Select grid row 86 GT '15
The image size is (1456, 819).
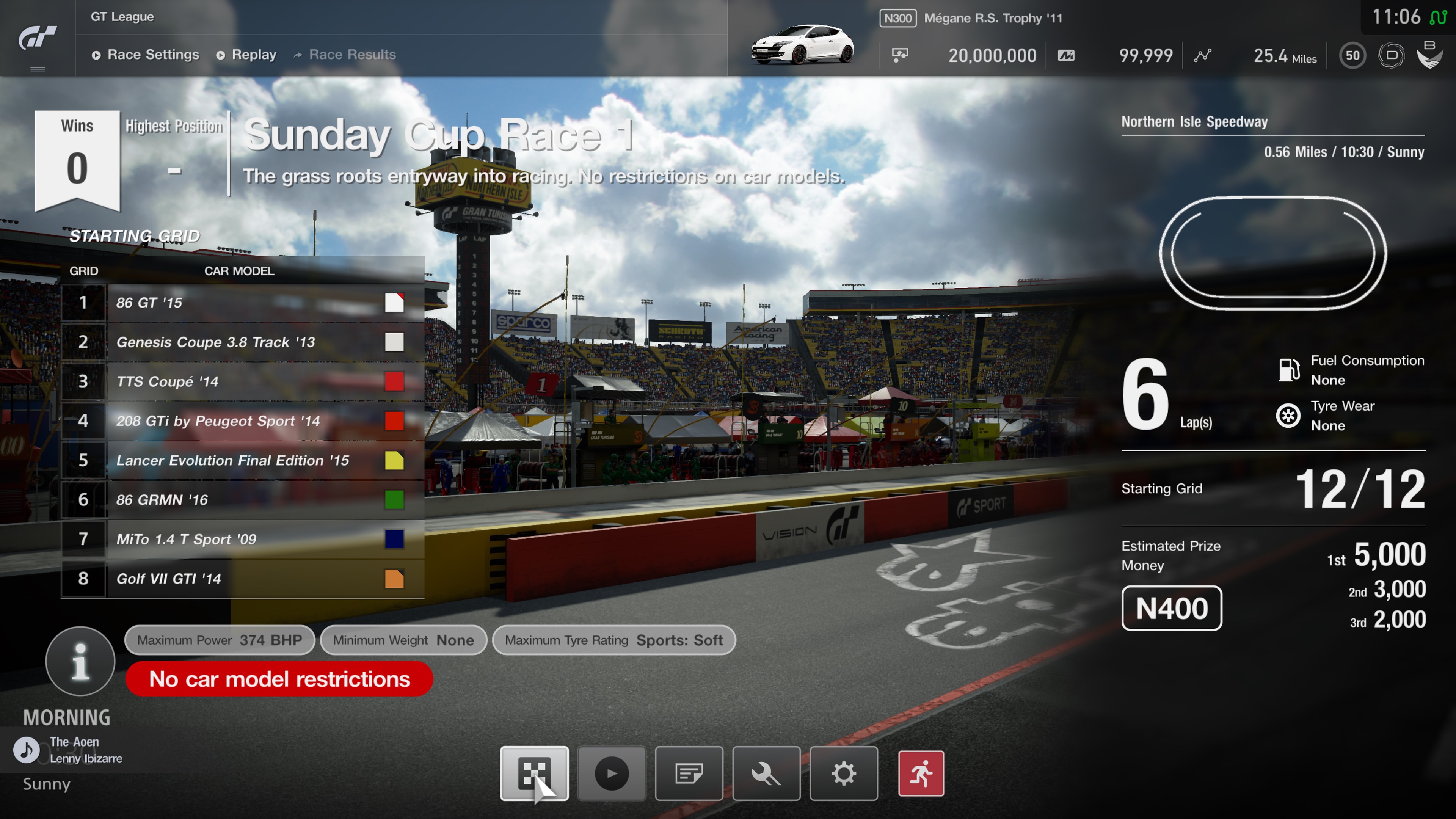[x=243, y=303]
